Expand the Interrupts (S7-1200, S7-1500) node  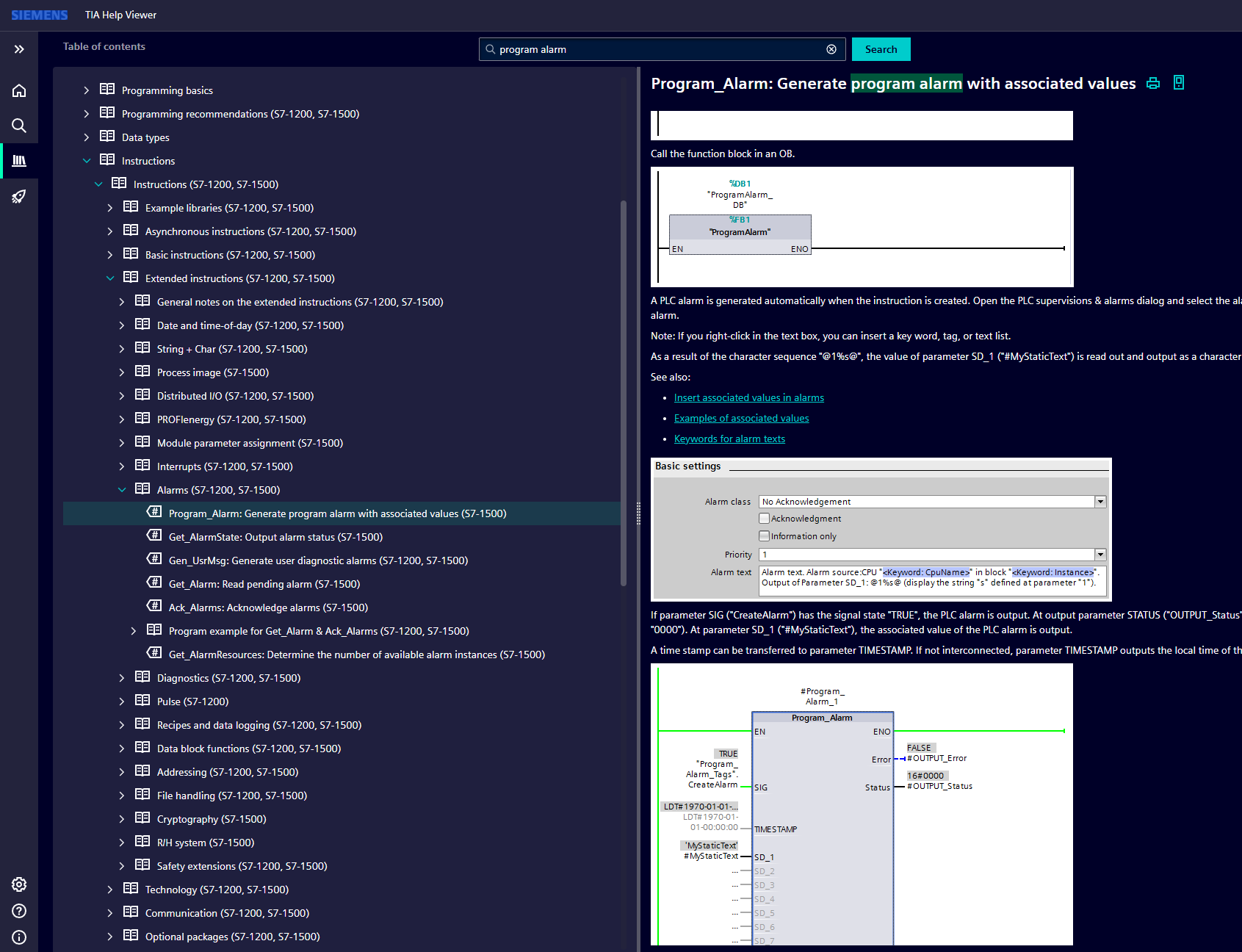click(x=122, y=466)
